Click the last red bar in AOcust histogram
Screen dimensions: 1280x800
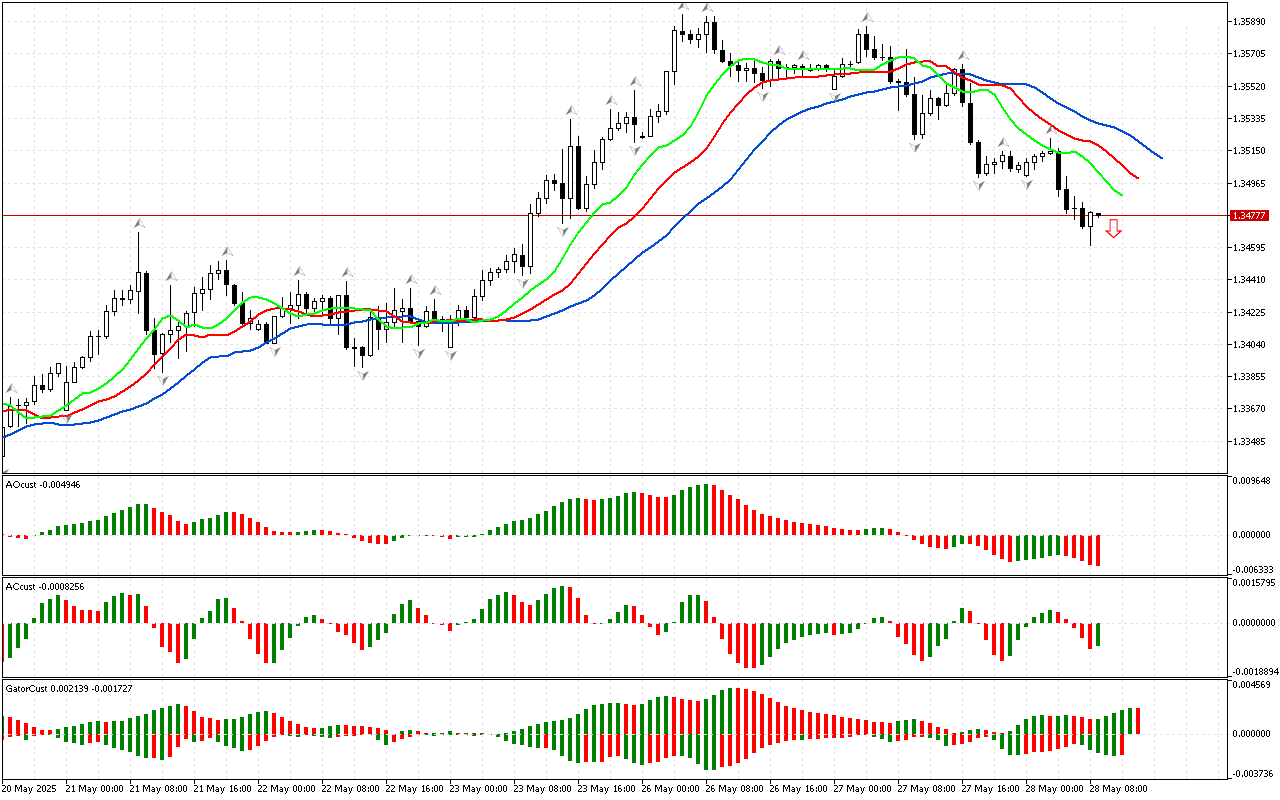[x=1098, y=550]
